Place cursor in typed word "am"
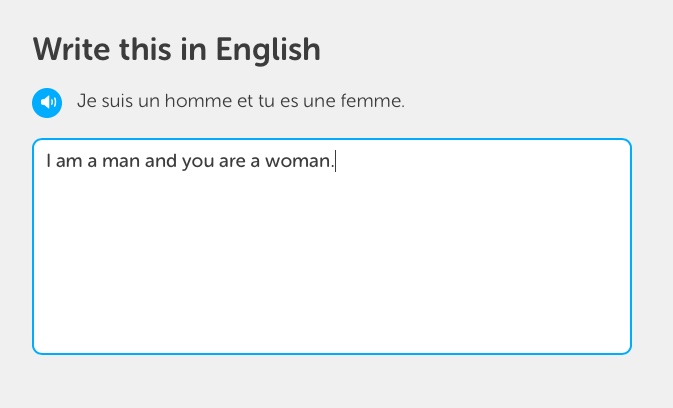The width and height of the screenshot is (673, 408). (x=69, y=161)
